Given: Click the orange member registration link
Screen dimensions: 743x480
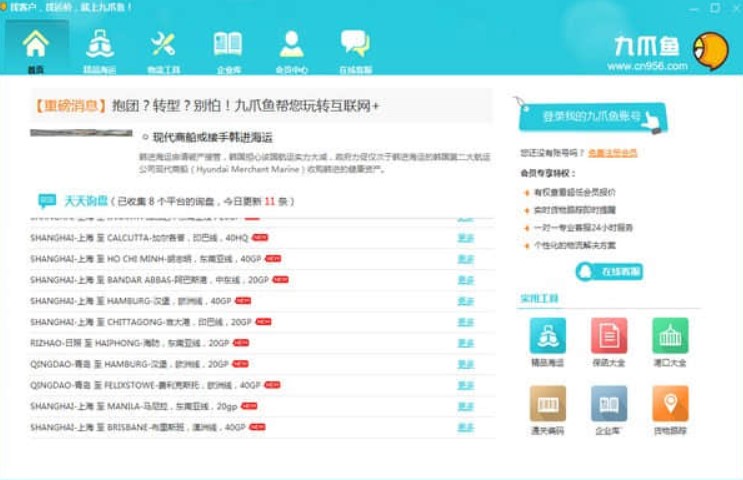Looking at the screenshot, I should [612, 153].
